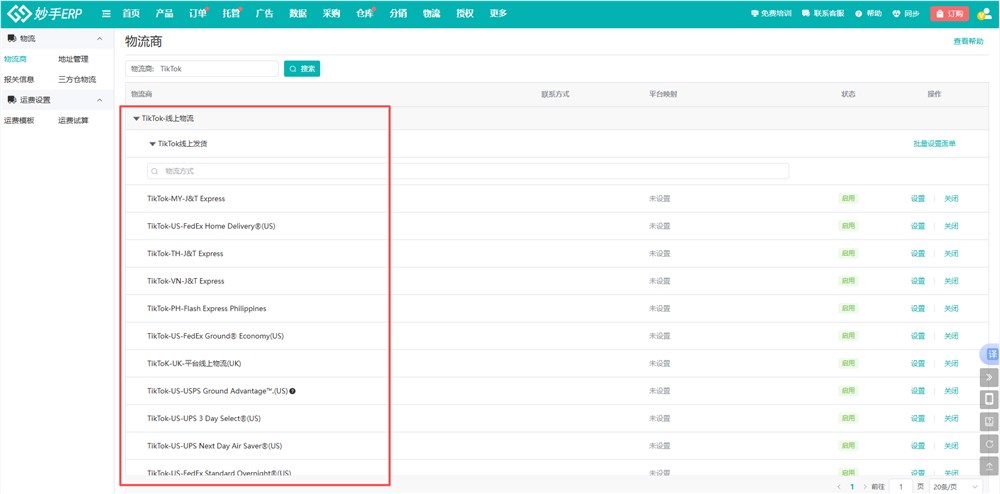Click the info icon next to USPS Ground Advantage
Image resolution: width=1000 pixels, height=494 pixels.
pyautogui.click(x=293, y=391)
